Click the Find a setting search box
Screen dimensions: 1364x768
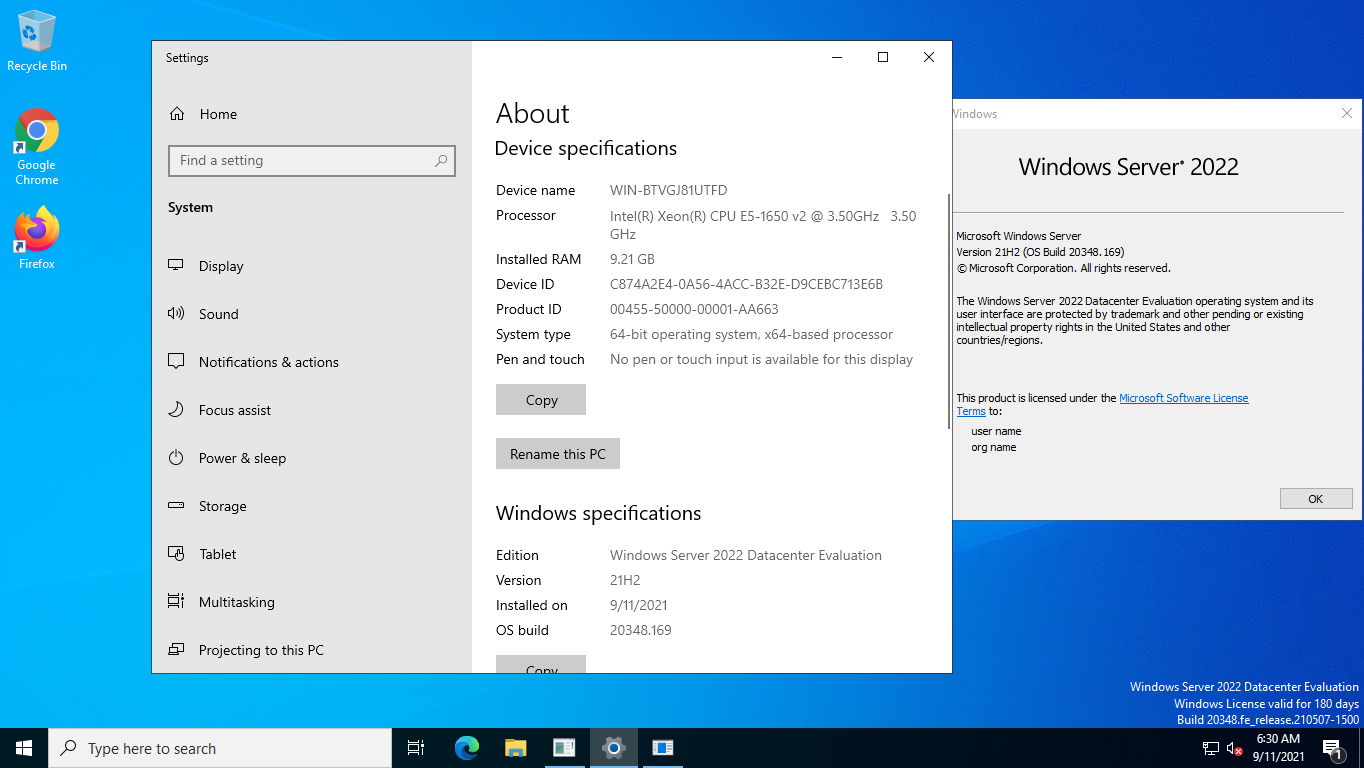tap(312, 161)
